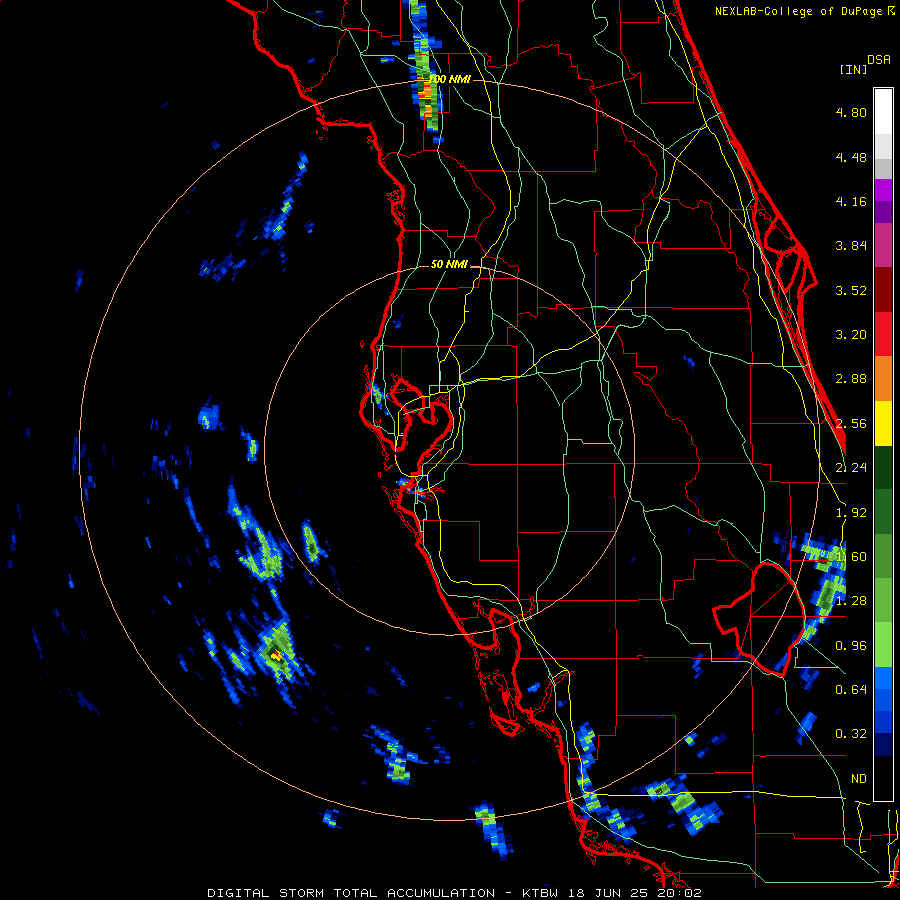Select the 3.84 legend value
Screen dimensions: 900x900
(x=851, y=246)
